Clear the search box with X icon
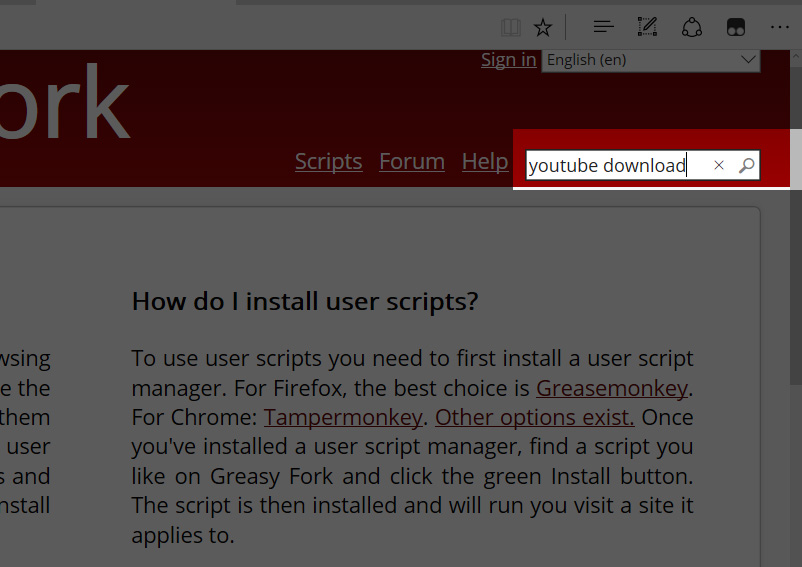Viewport: 802px width, 567px height. tap(719, 165)
